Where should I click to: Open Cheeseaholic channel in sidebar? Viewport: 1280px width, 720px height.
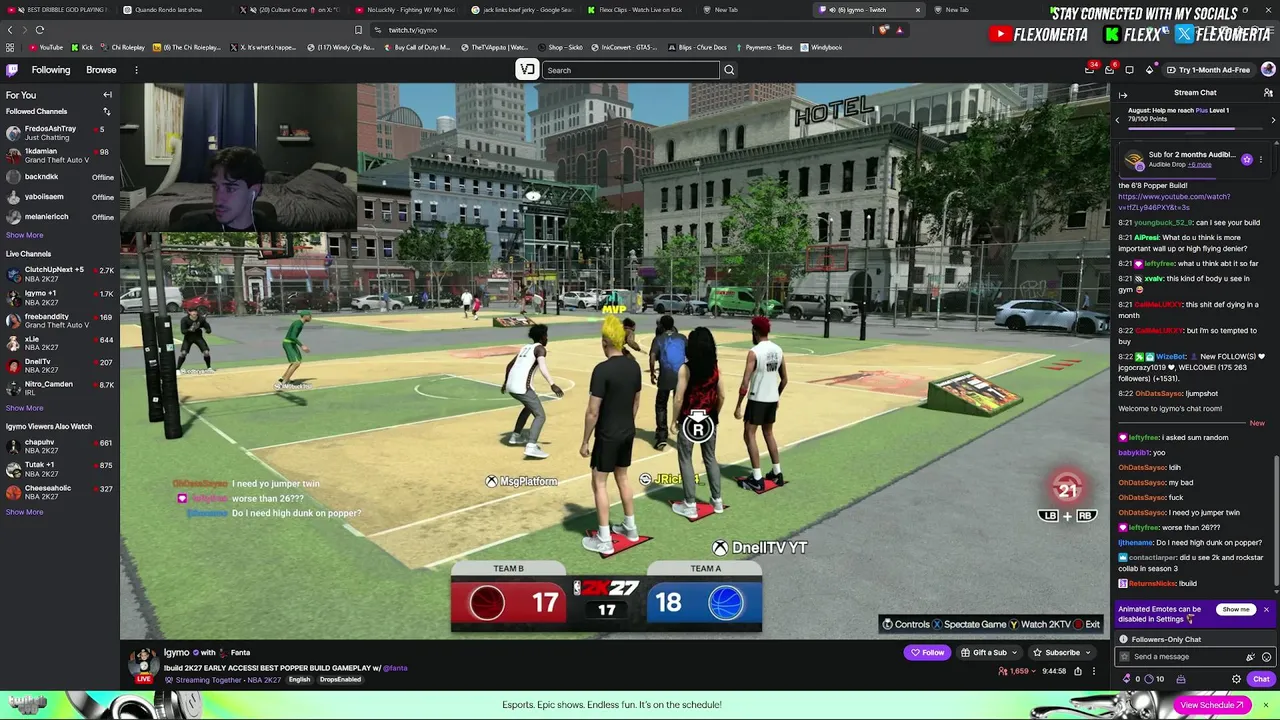pyautogui.click(x=60, y=492)
